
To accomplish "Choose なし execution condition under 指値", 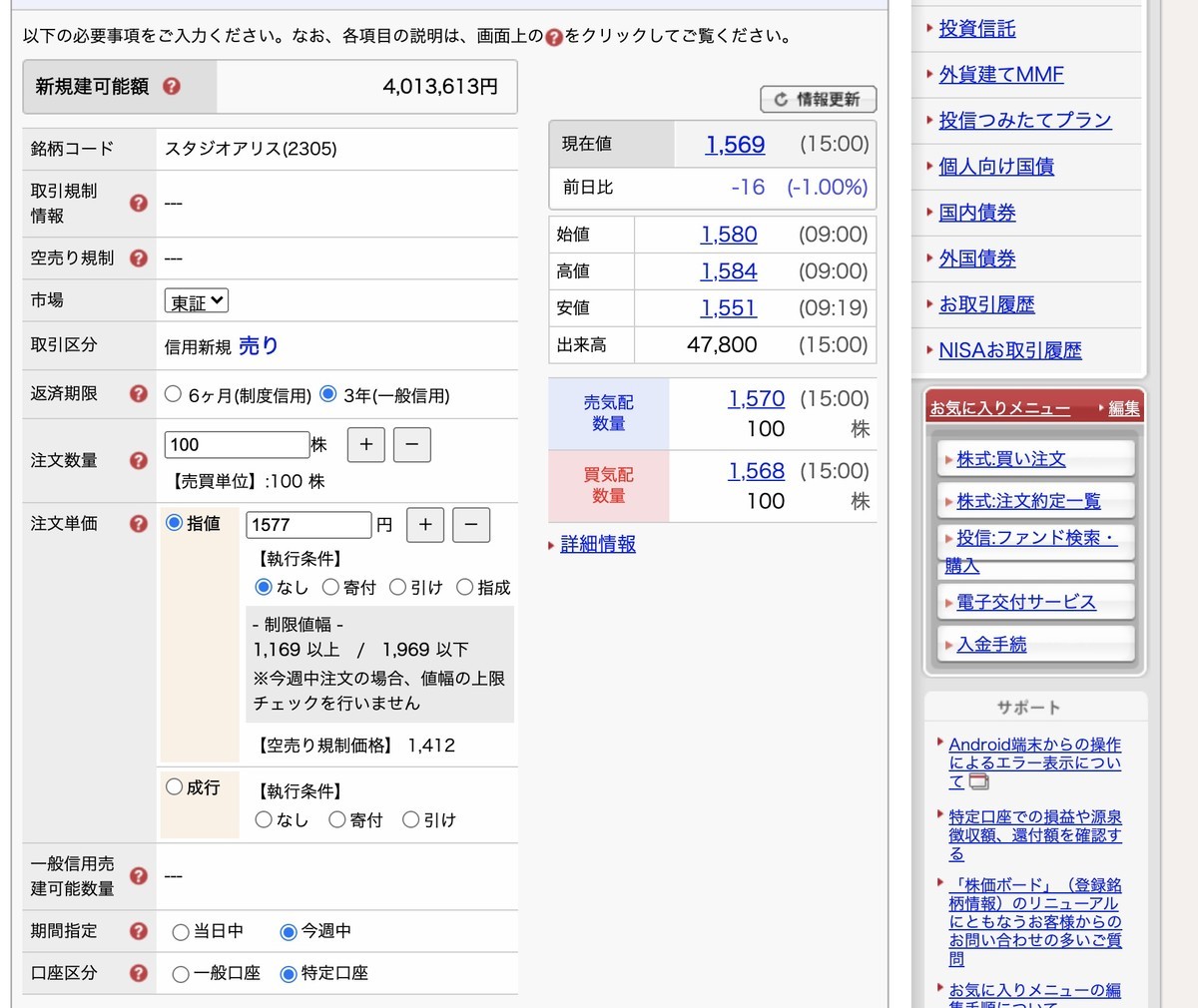I will point(265,587).
